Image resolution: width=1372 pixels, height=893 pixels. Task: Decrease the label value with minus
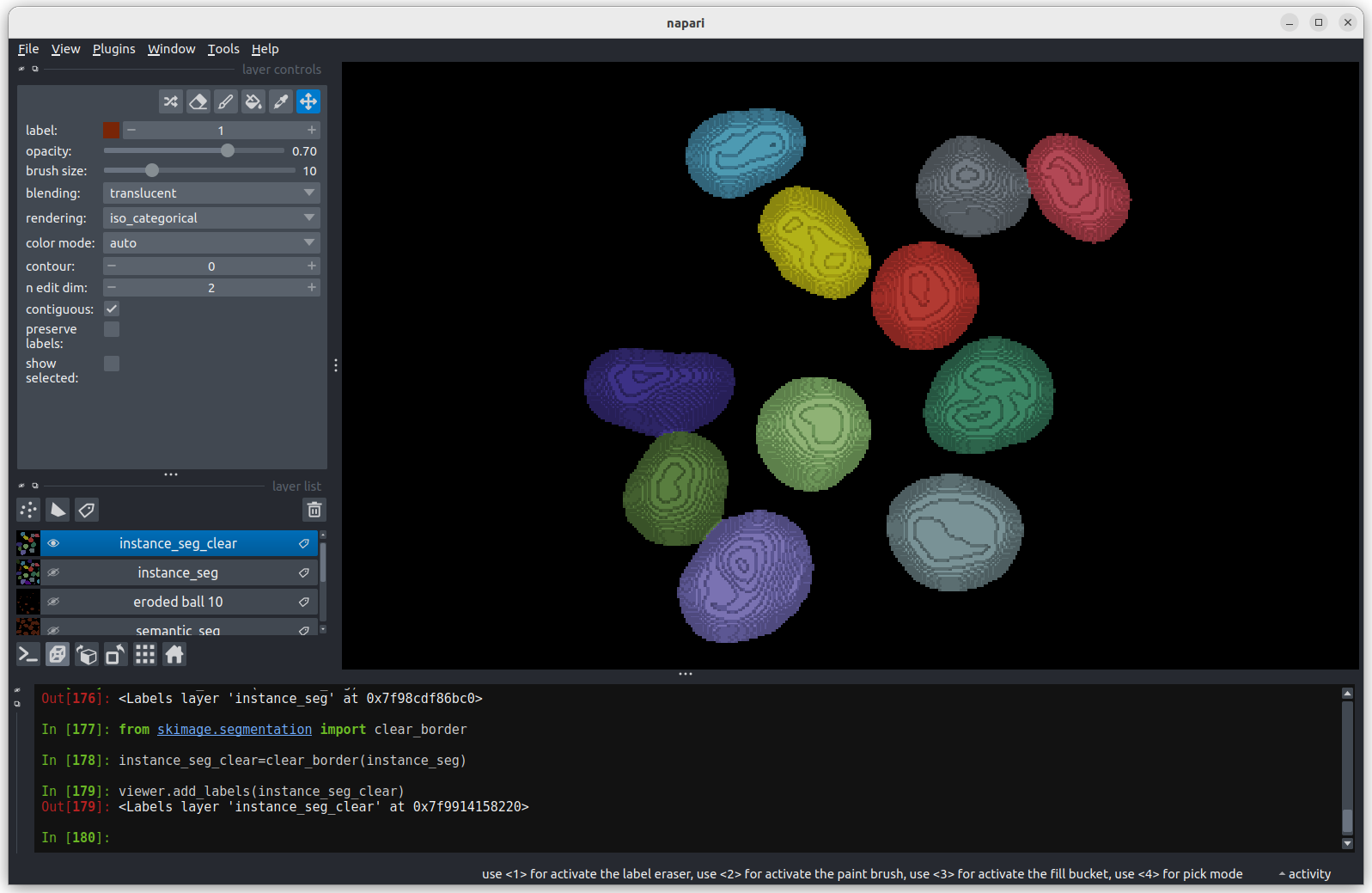click(131, 130)
